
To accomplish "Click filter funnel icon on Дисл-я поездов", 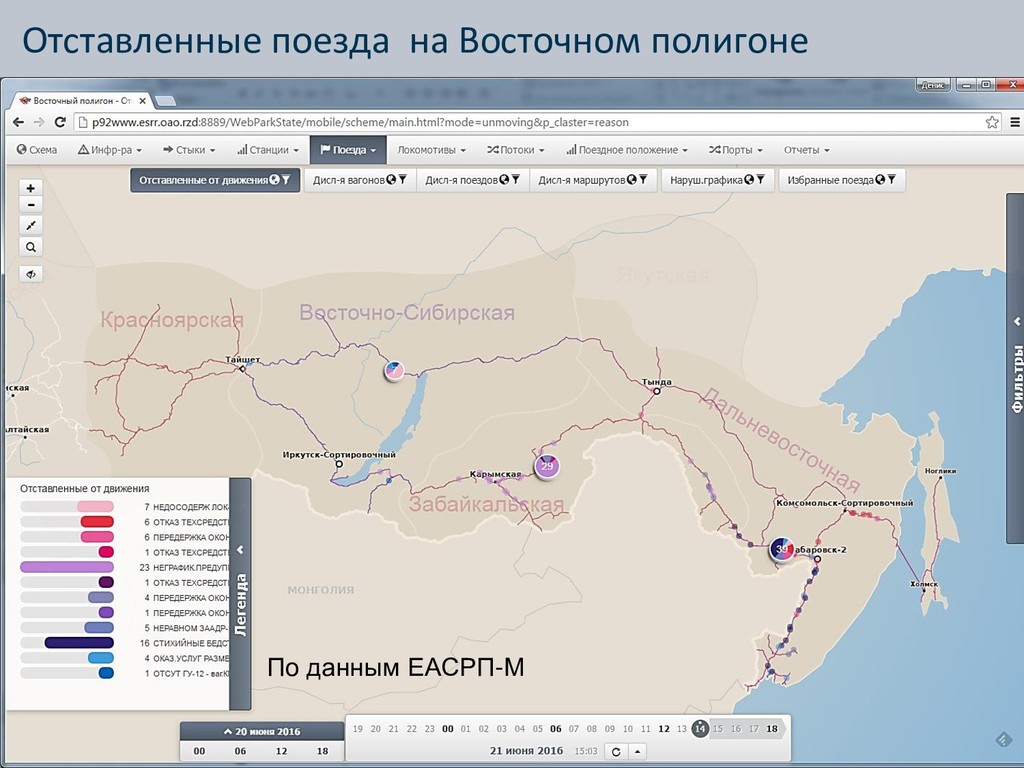I will [516, 180].
